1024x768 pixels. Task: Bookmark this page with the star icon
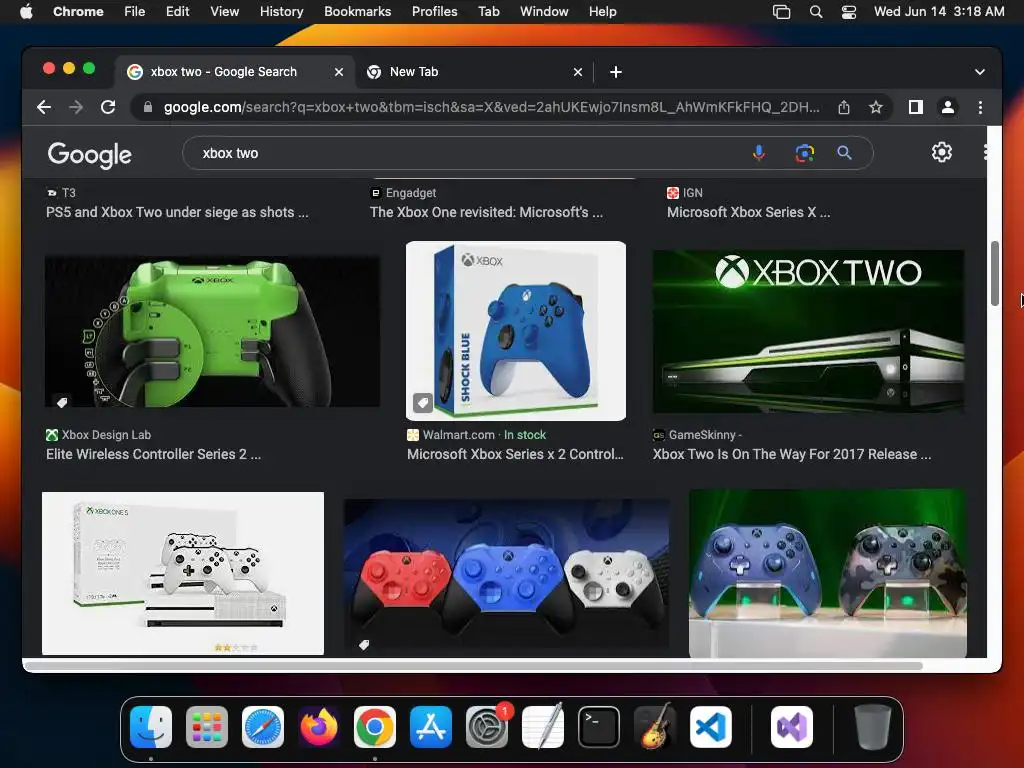pos(876,107)
